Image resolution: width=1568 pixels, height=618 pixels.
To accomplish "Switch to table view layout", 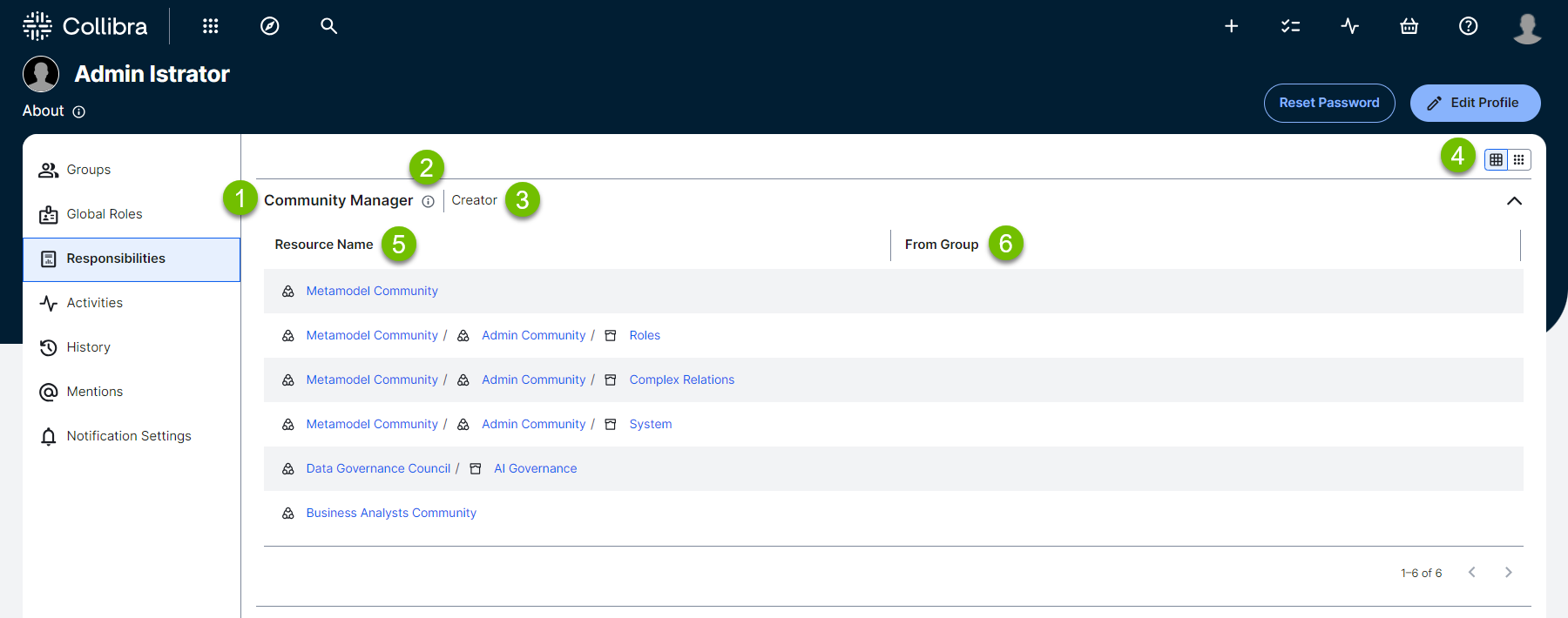I will (1496, 159).
